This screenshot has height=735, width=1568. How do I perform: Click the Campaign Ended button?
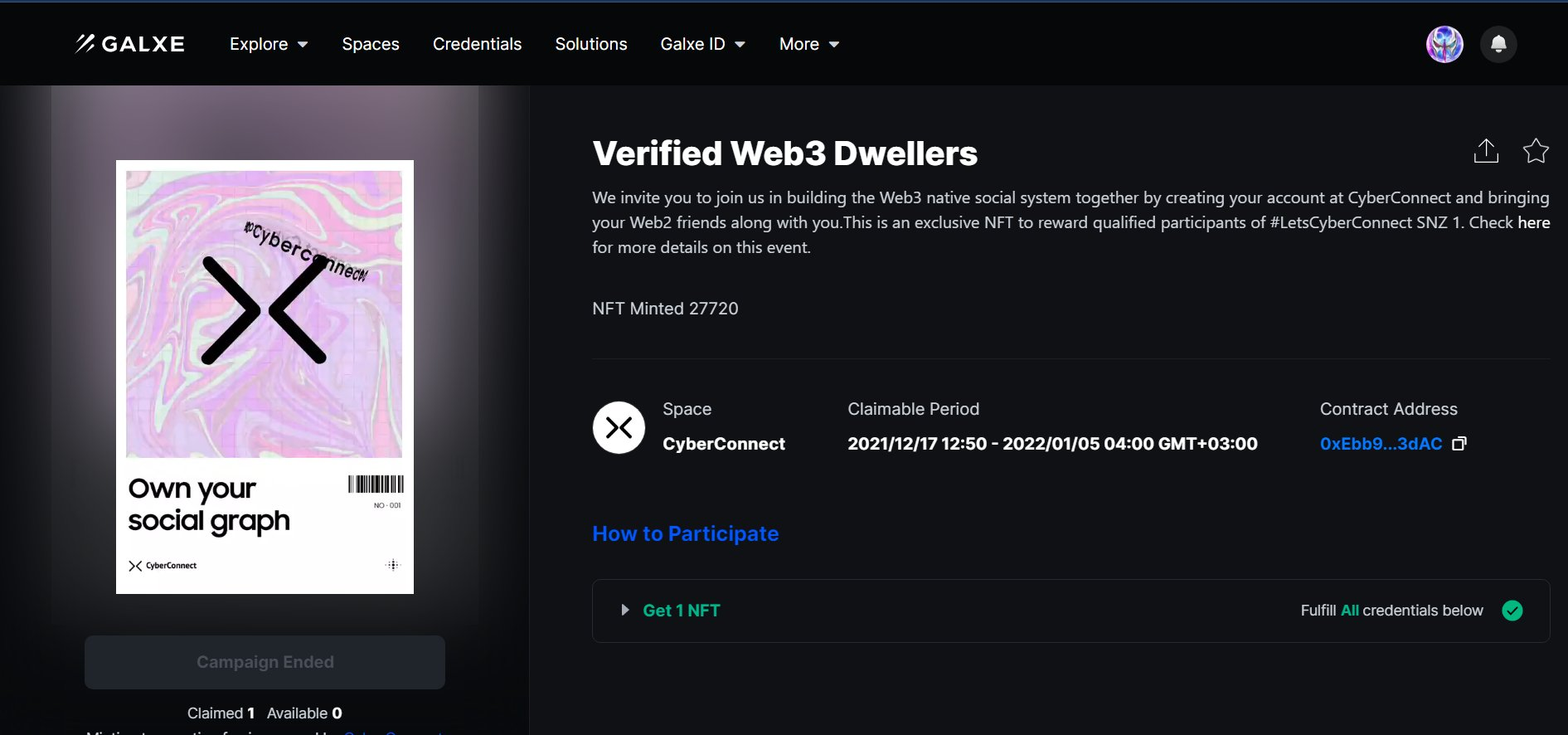pos(265,662)
